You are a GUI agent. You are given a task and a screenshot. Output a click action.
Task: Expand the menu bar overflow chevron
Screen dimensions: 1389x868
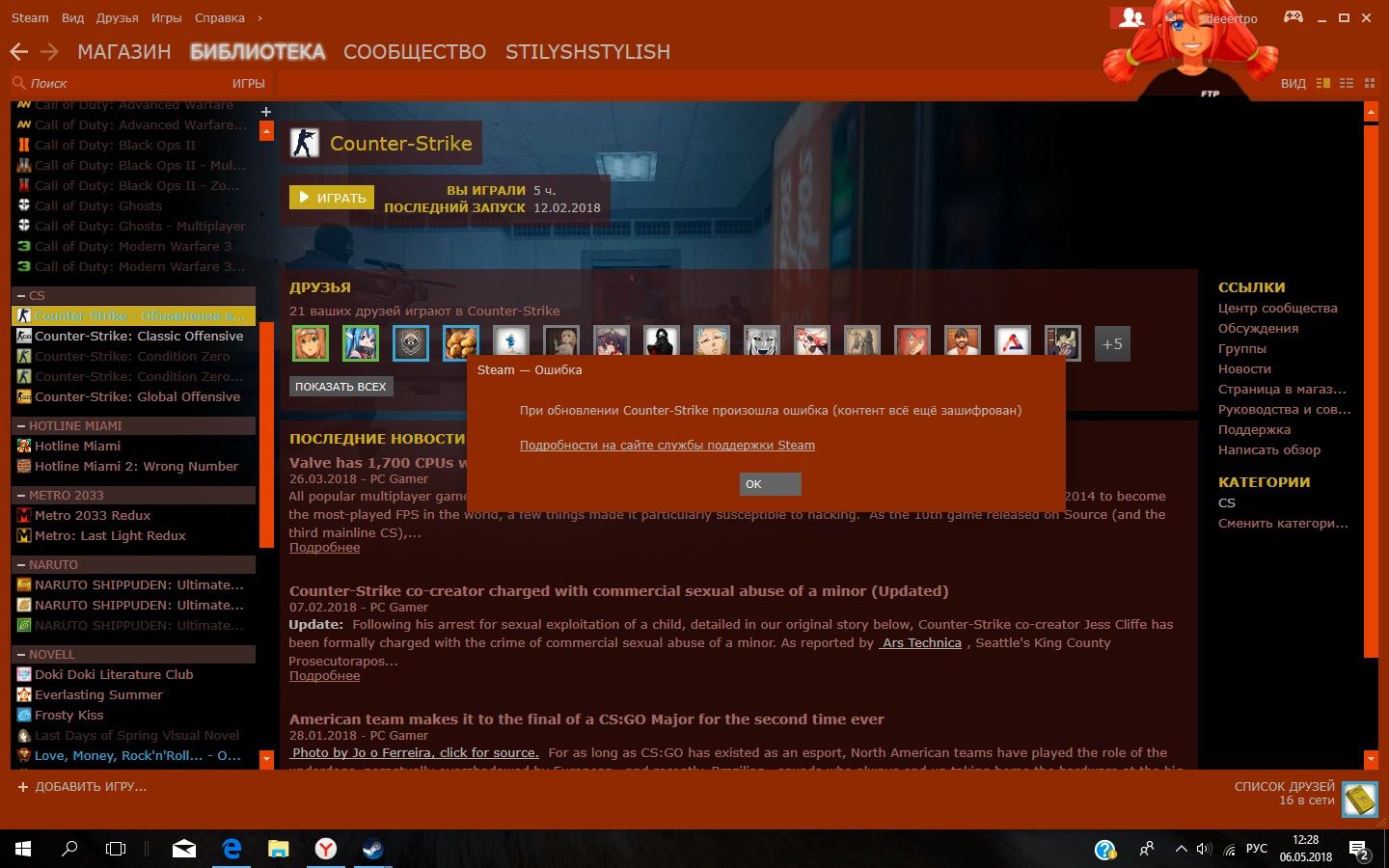pyautogui.click(x=259, y=18)
